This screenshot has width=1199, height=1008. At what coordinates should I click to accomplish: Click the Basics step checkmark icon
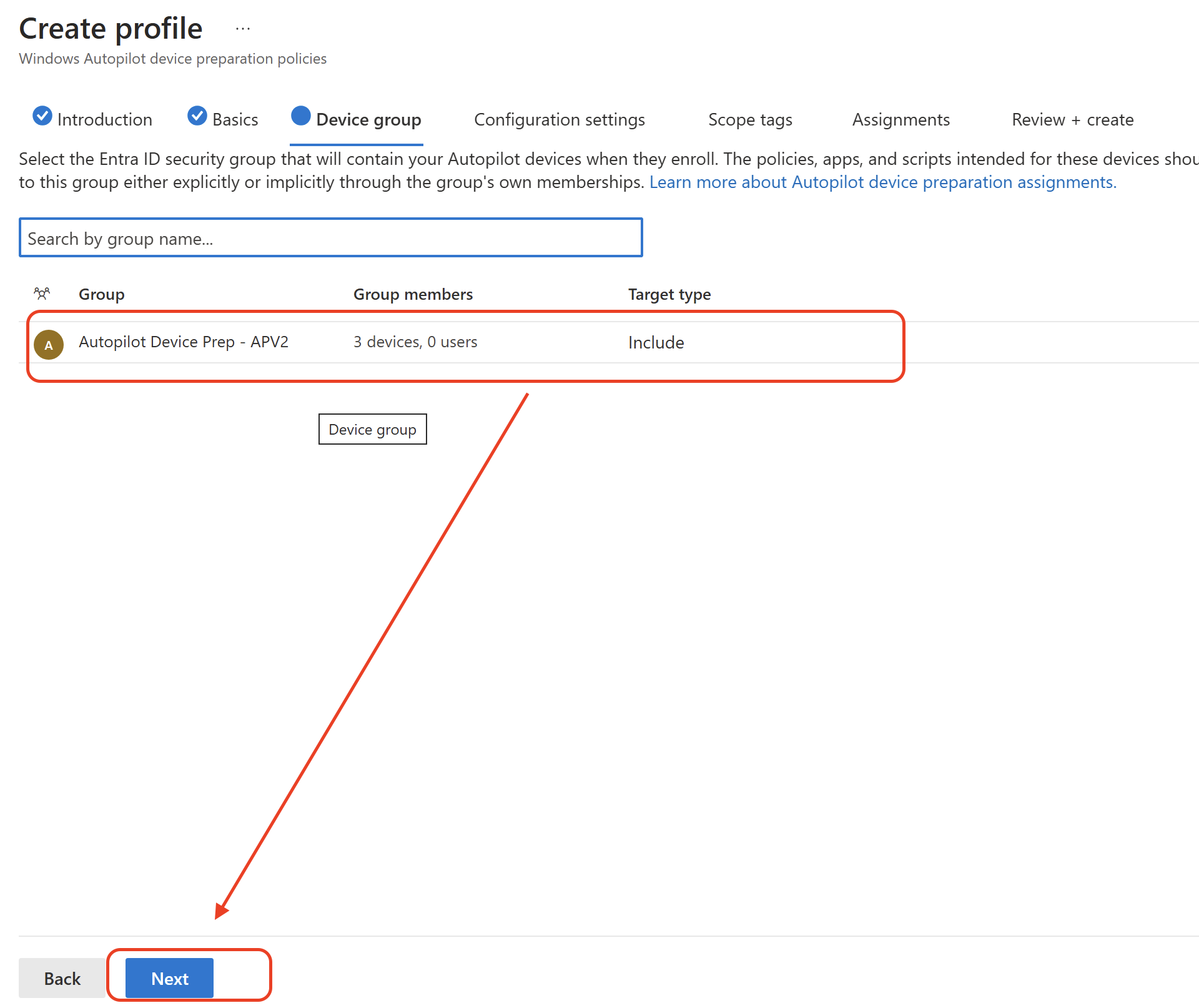point(196,116)
